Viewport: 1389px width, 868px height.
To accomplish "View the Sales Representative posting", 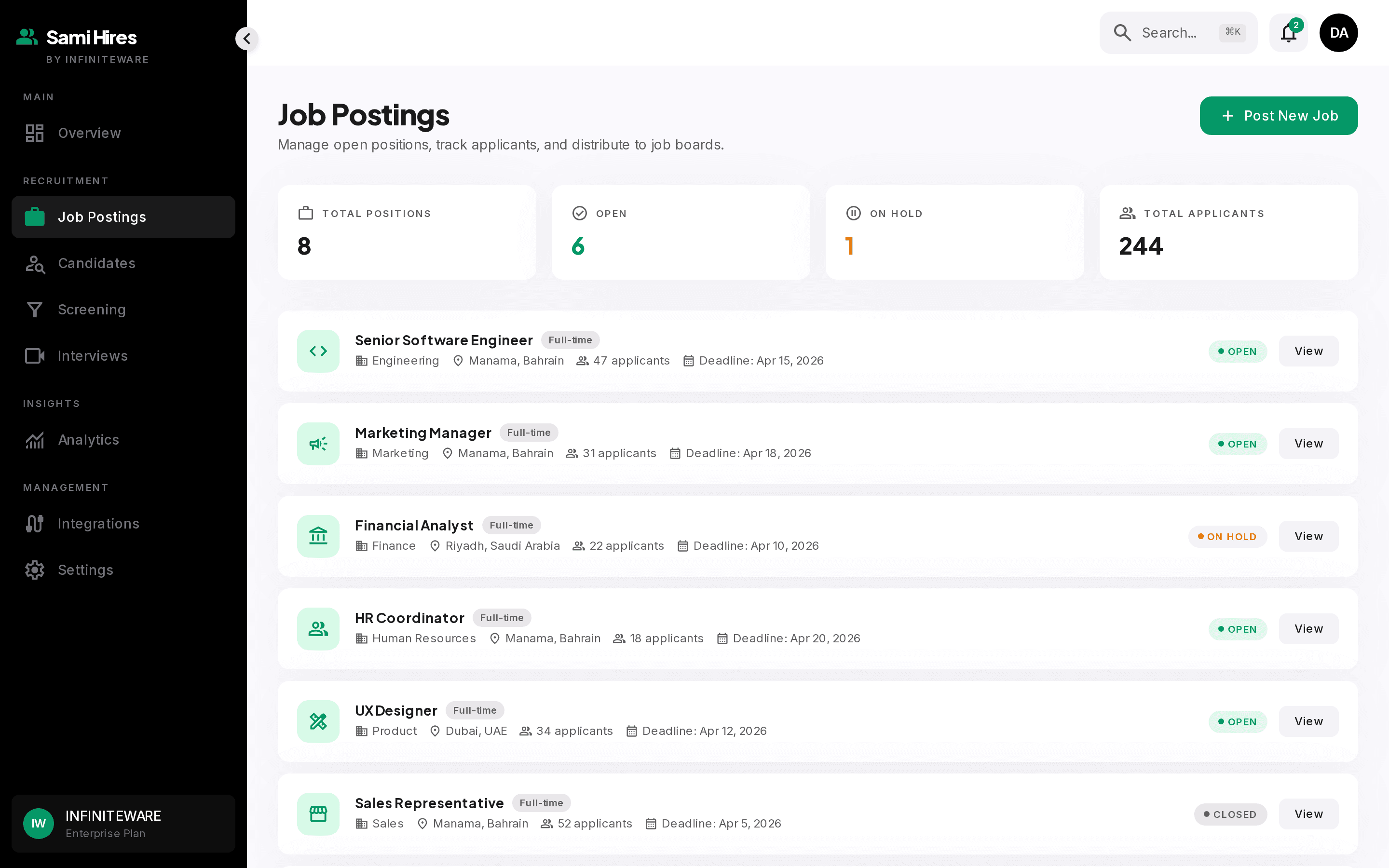I will (x=1308, y=814).
